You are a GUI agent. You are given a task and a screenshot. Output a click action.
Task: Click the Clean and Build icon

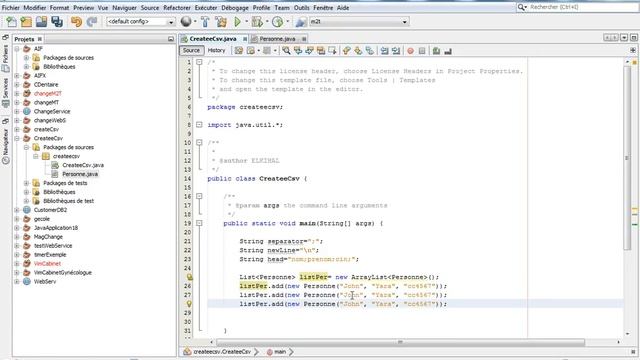coord(221,22)
